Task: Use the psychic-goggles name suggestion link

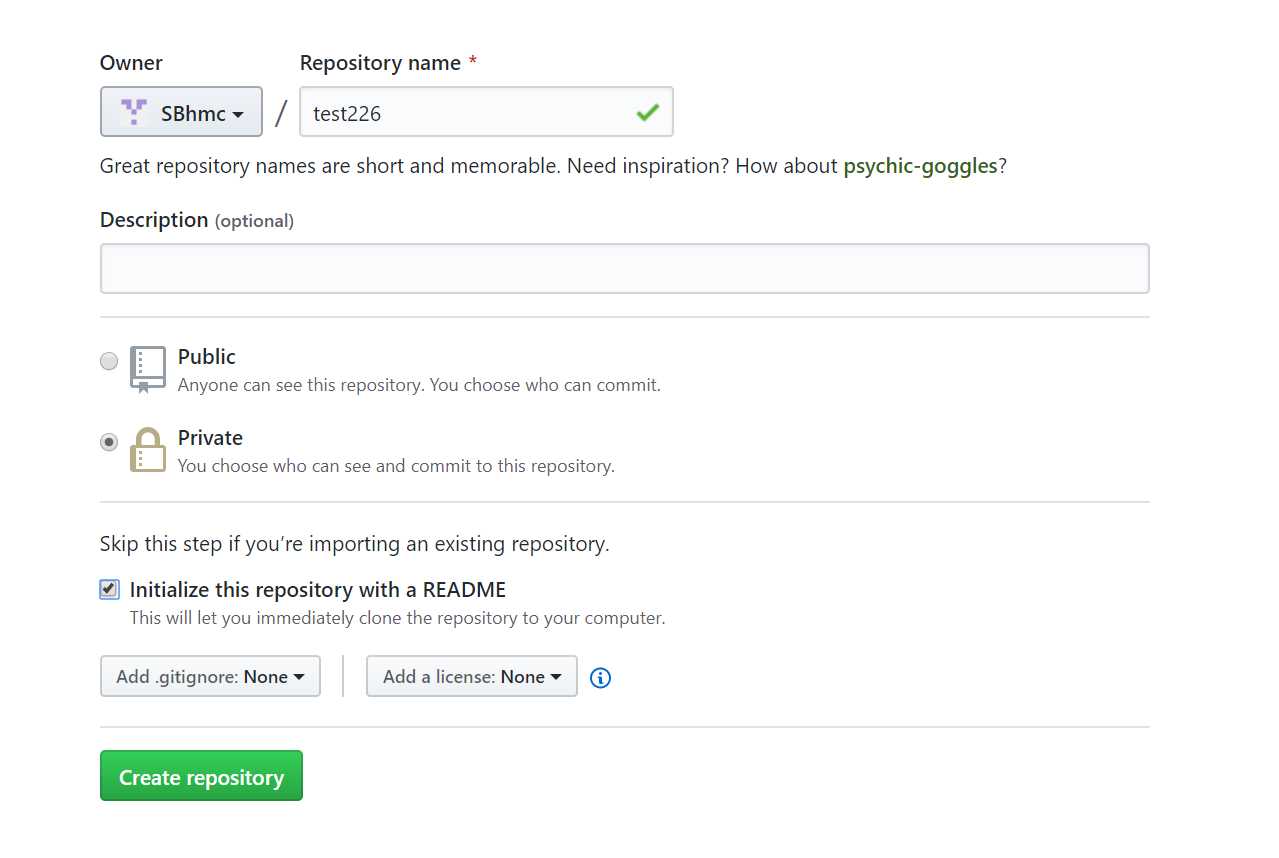Action: point(920,166)
